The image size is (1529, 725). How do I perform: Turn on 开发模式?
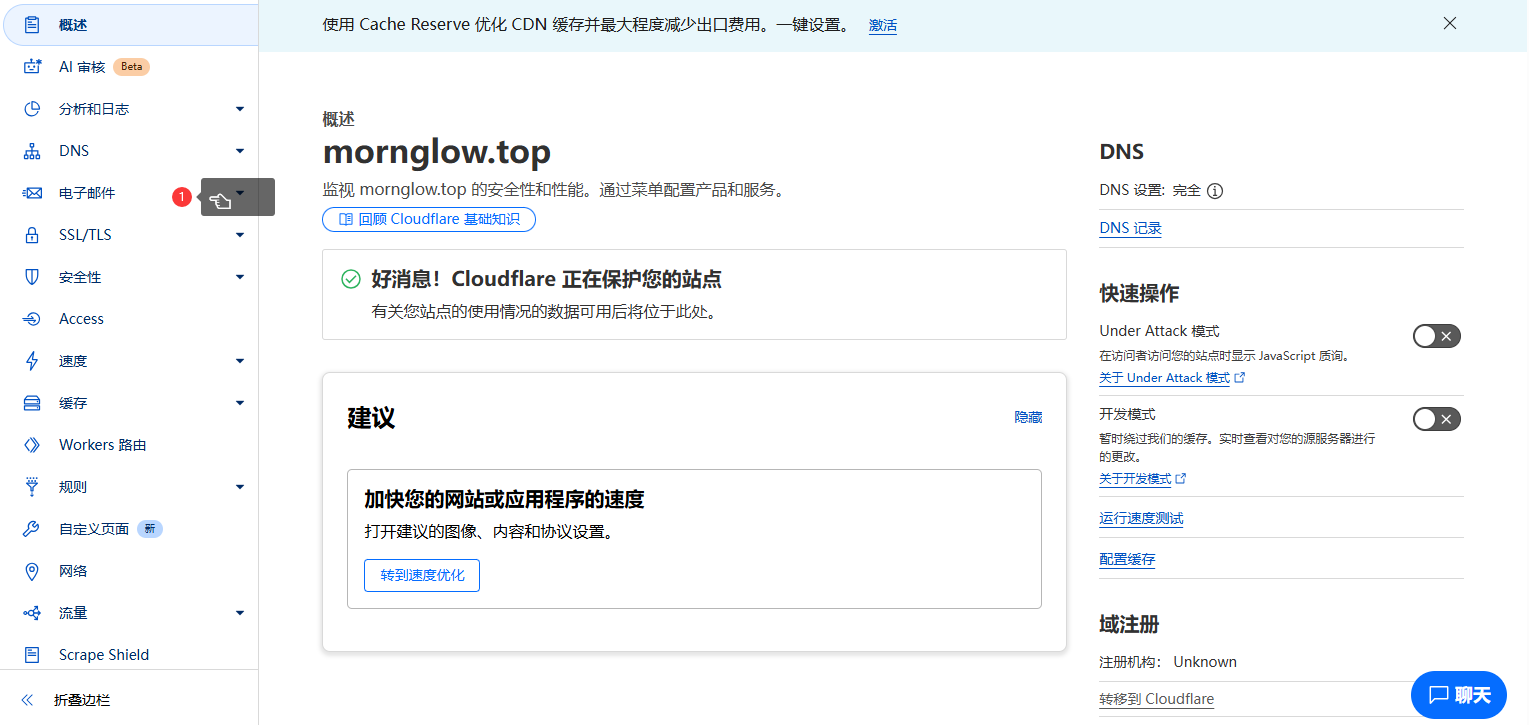[1436, 419]
